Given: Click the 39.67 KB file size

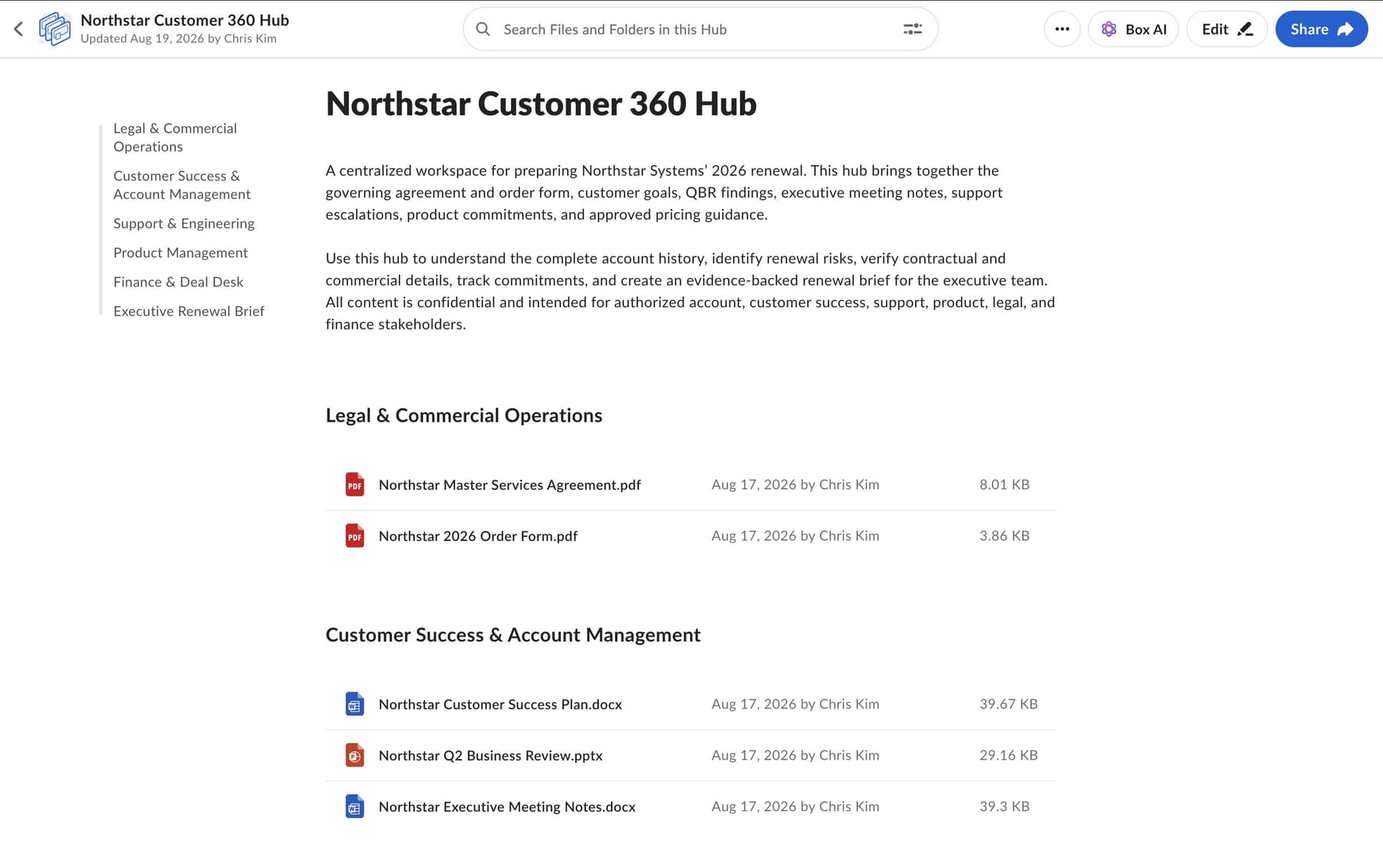Looking at the screenshot, I should (1008, 704).
